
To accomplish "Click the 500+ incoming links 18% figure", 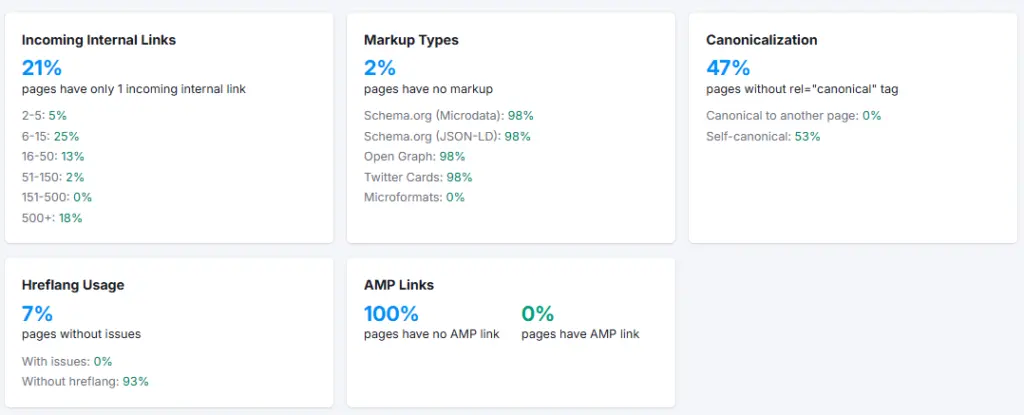I will point(70,217).
